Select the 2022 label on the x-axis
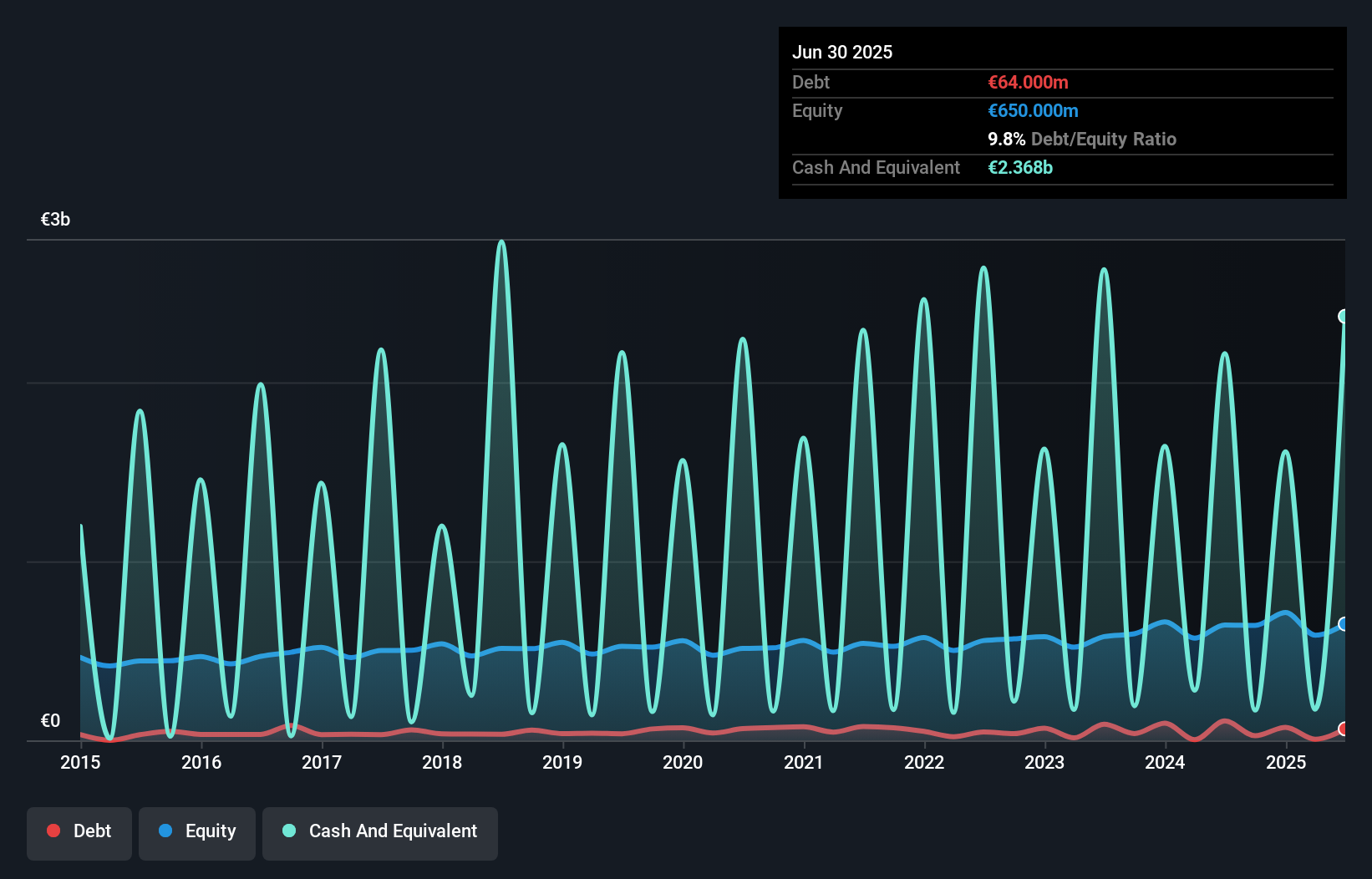 924,763
